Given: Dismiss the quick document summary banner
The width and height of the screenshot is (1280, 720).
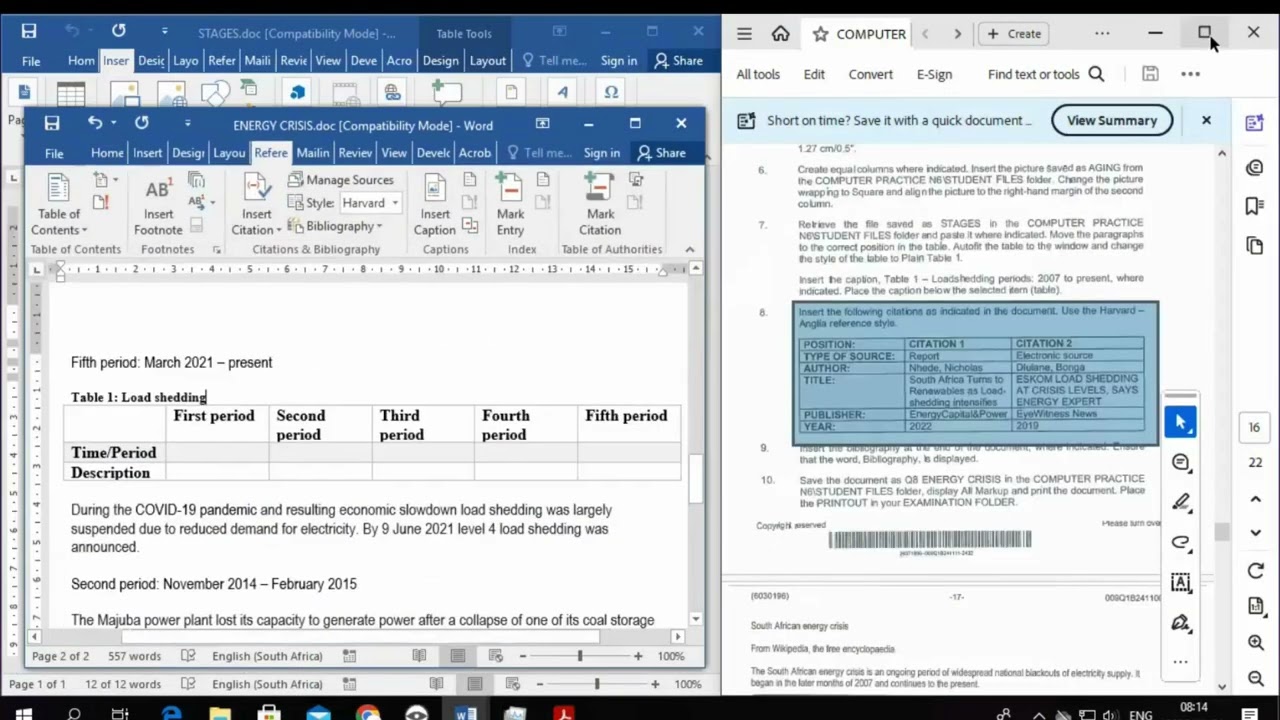Looking at the screenshot, I should coord(1206,120).
